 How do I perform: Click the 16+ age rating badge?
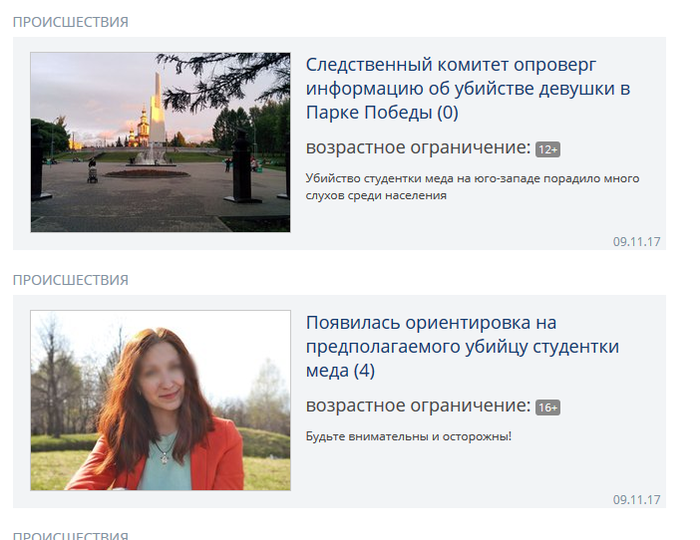547,408
